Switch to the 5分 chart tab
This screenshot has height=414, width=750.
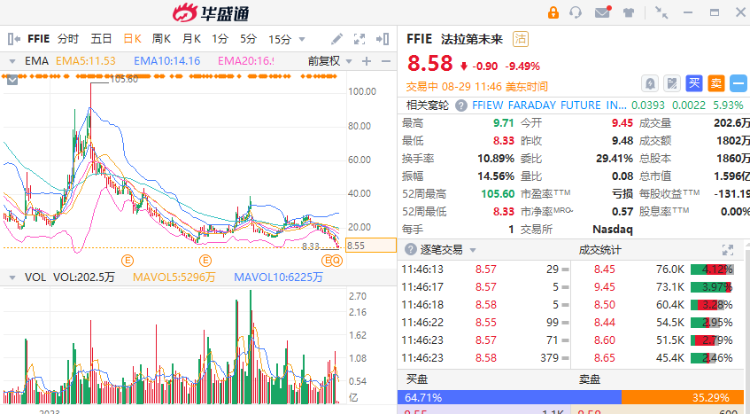pyautogui.click(x=249, y=39)
